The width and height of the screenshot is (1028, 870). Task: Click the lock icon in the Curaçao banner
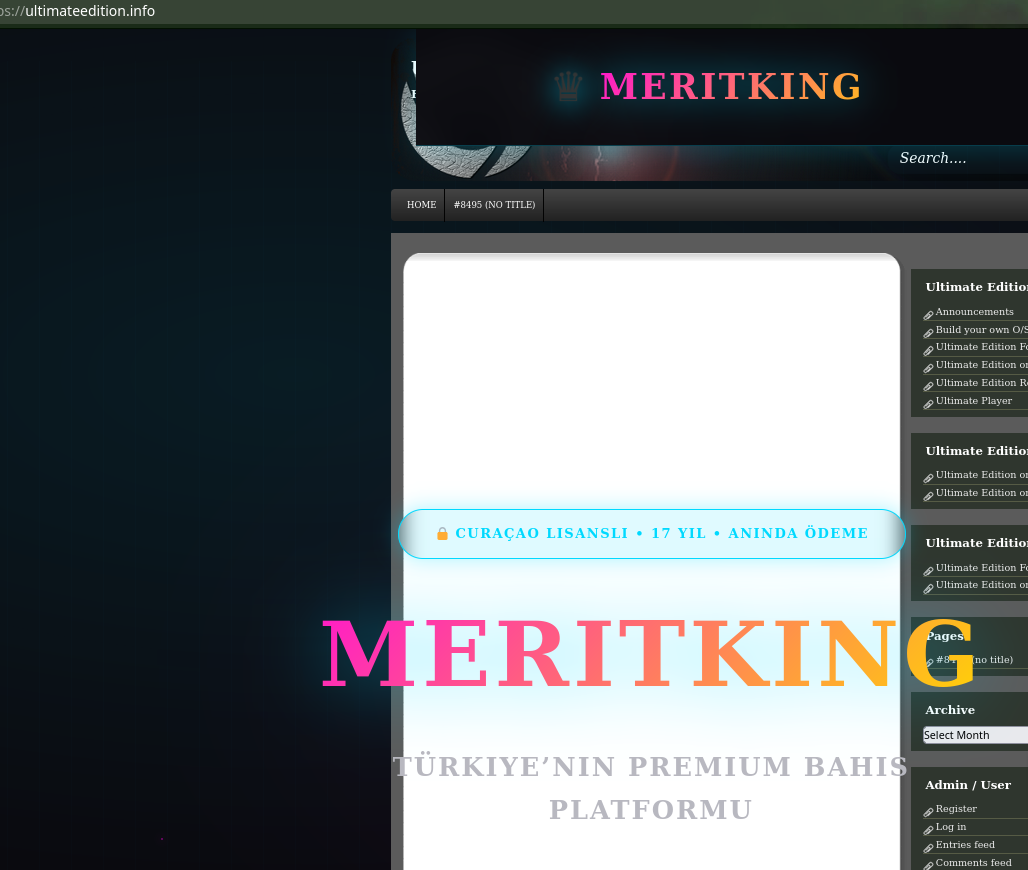coord(442,534)
